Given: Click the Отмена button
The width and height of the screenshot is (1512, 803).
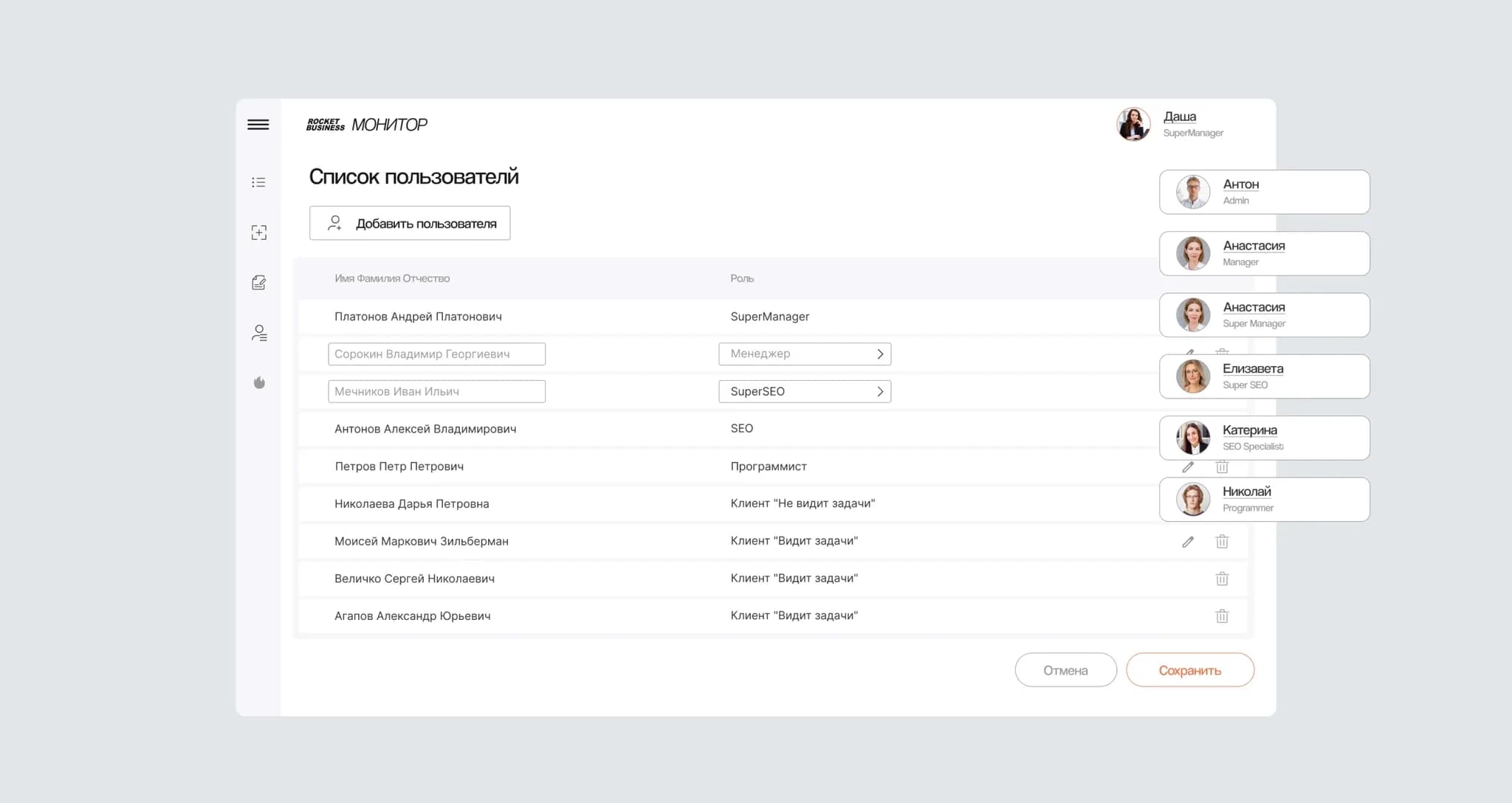Looking at the screenshot, I should coord(1065,670).
